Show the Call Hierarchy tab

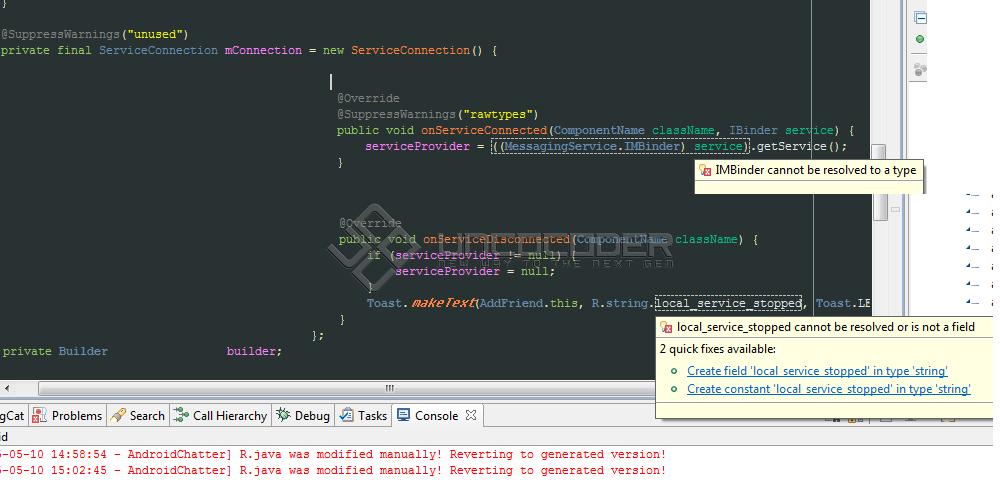click(x=221, y=416)
